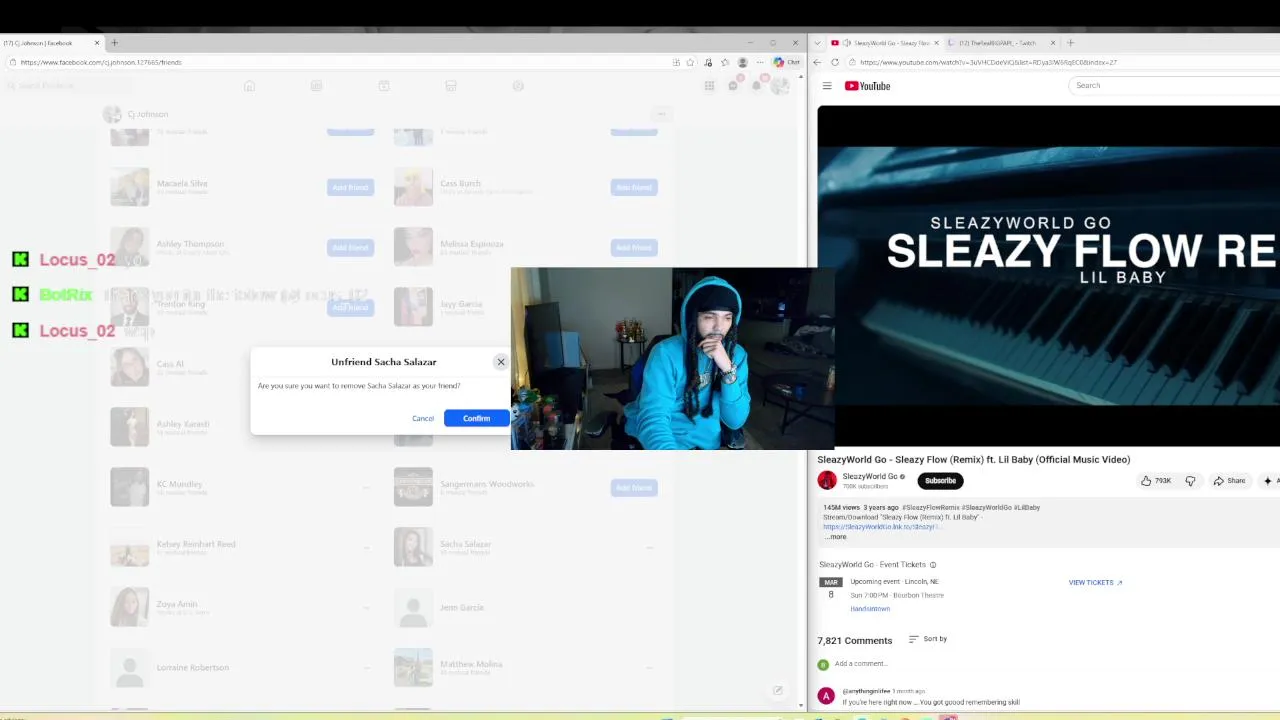The image size is (1280, 720).
Task: Open Copilot Chat in Facebook browser
Action: pyautogui.click(x=787, y=62)
